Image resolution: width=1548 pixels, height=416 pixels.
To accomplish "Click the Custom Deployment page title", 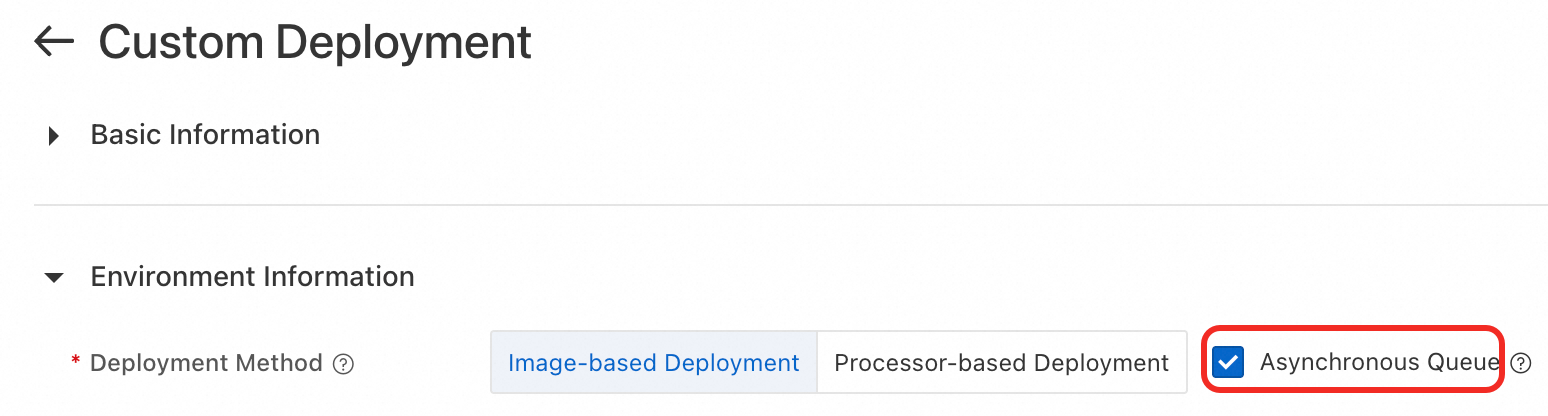I will pos(315,43).
